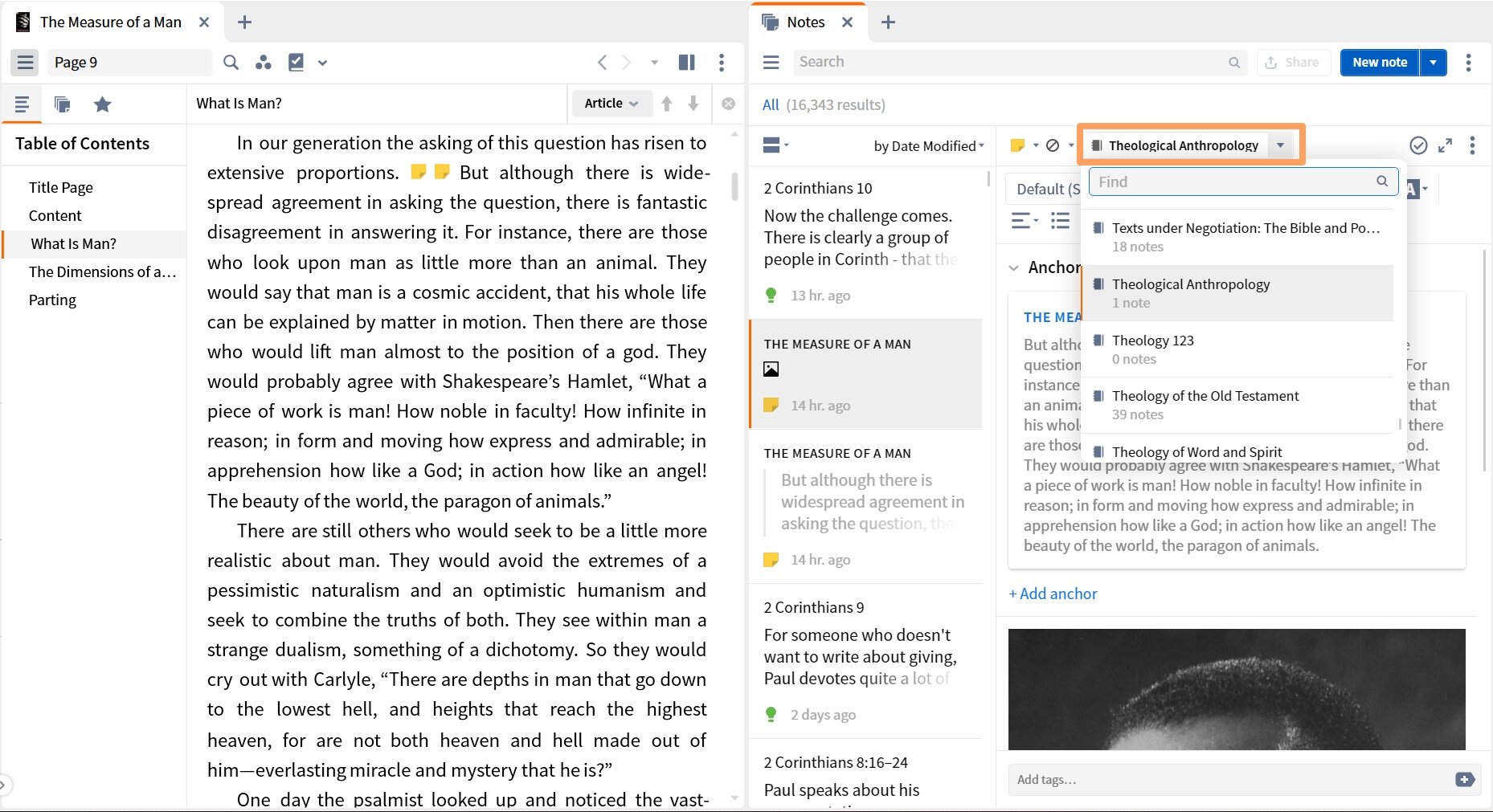1493x812 pixels.
Task: Show the Table of Contents sidebar tab
Action: [22, 104]
